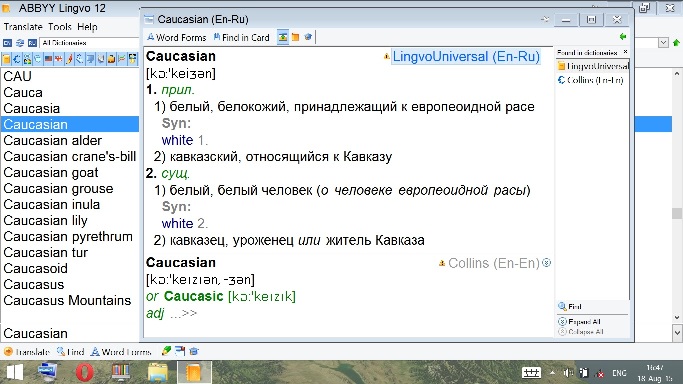683x384 pixels.
Task: Click the green up arrow in main window
Action: point(676,43)
